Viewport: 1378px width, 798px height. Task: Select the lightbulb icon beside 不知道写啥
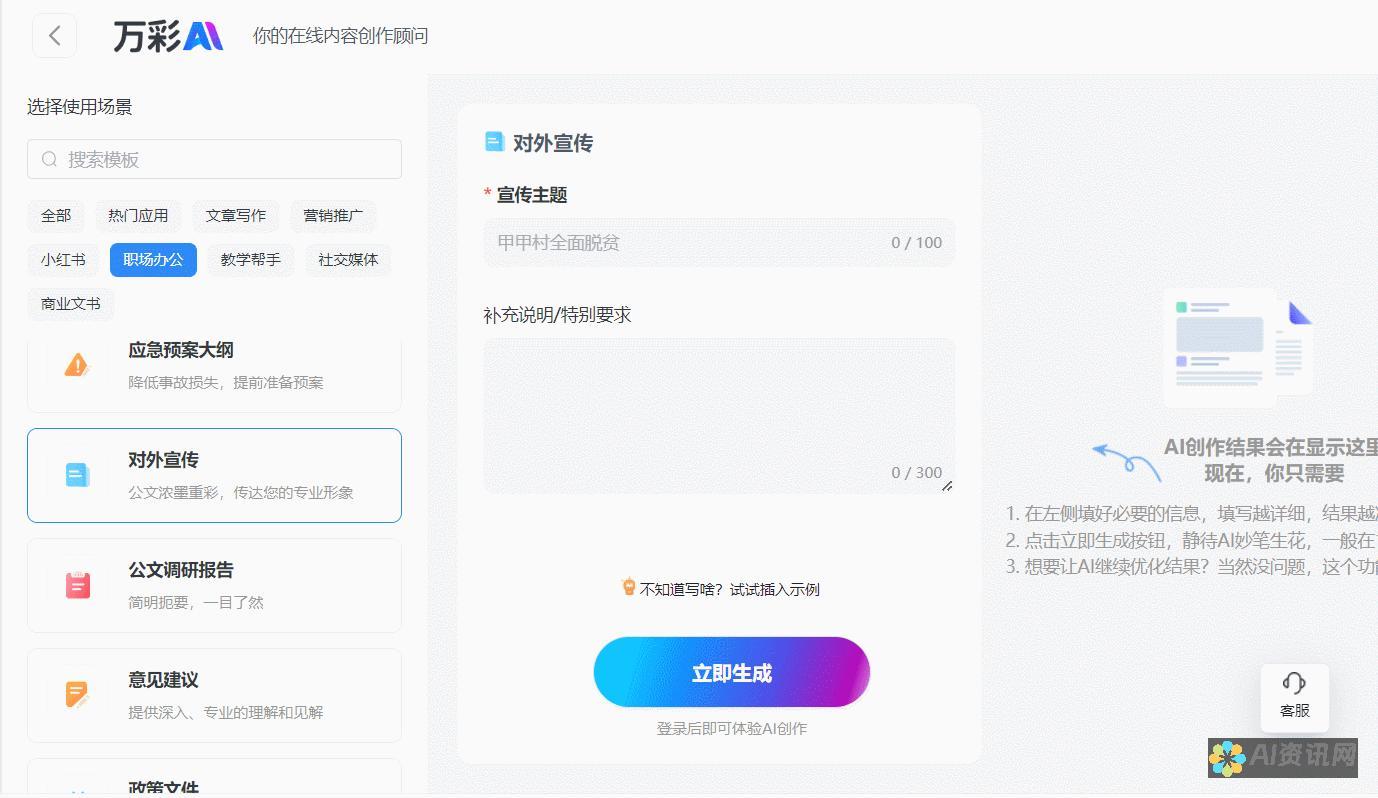click(628, 587)
